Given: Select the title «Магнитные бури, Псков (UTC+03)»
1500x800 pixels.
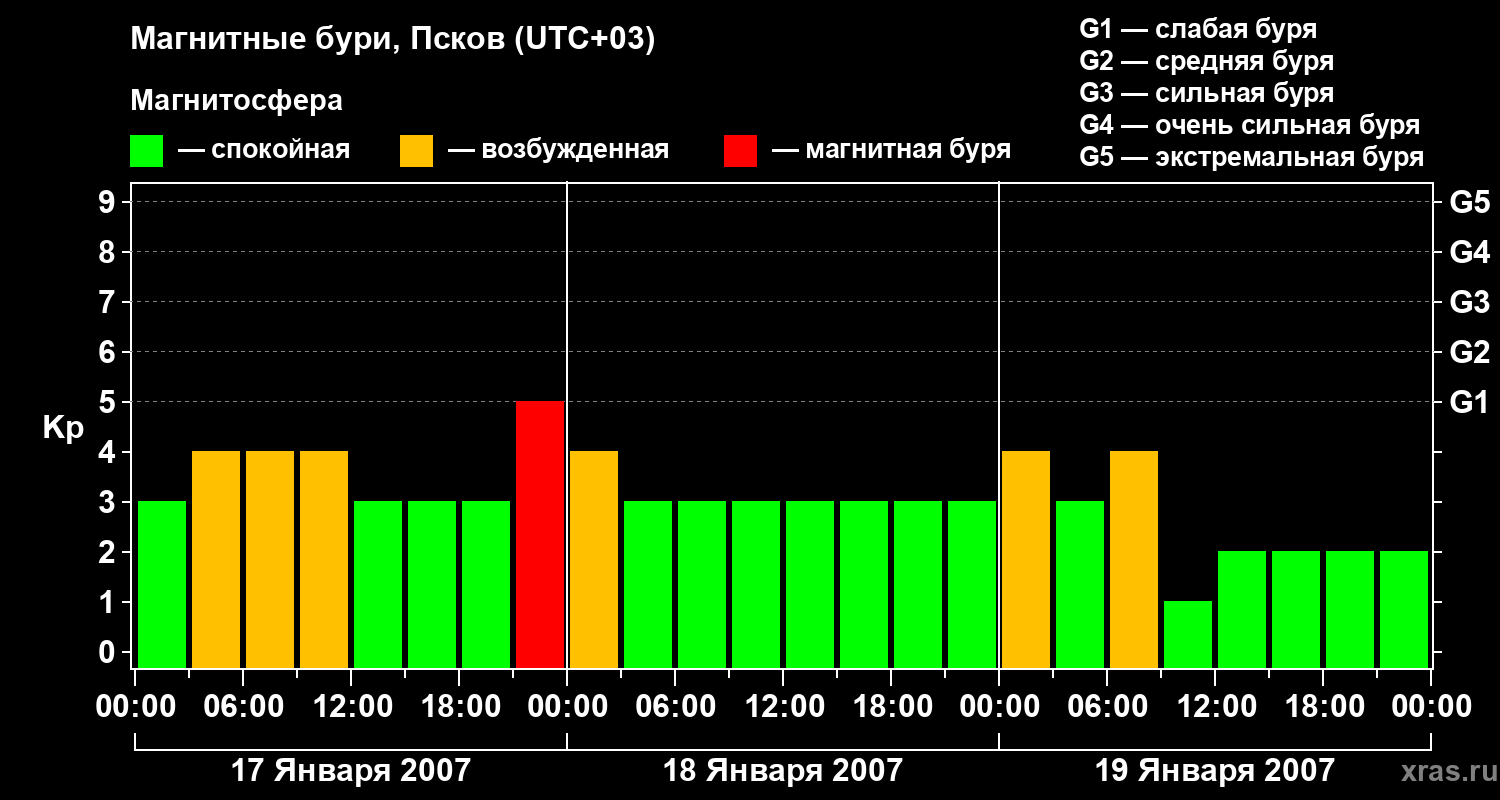Looking at the screenshot, I should 393,40.
